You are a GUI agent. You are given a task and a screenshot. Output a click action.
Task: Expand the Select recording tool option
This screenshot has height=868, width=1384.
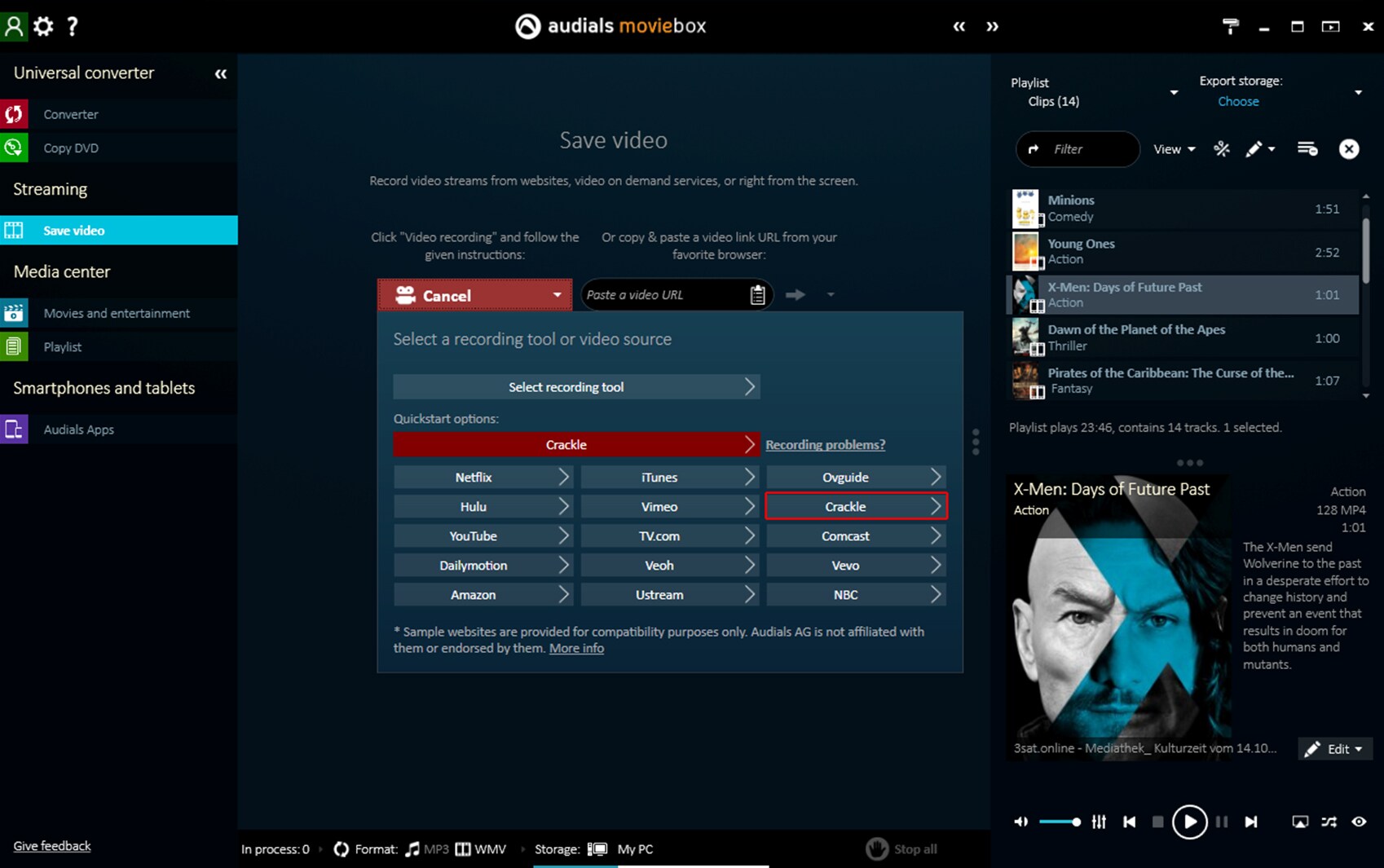click(x=576, y=387)
